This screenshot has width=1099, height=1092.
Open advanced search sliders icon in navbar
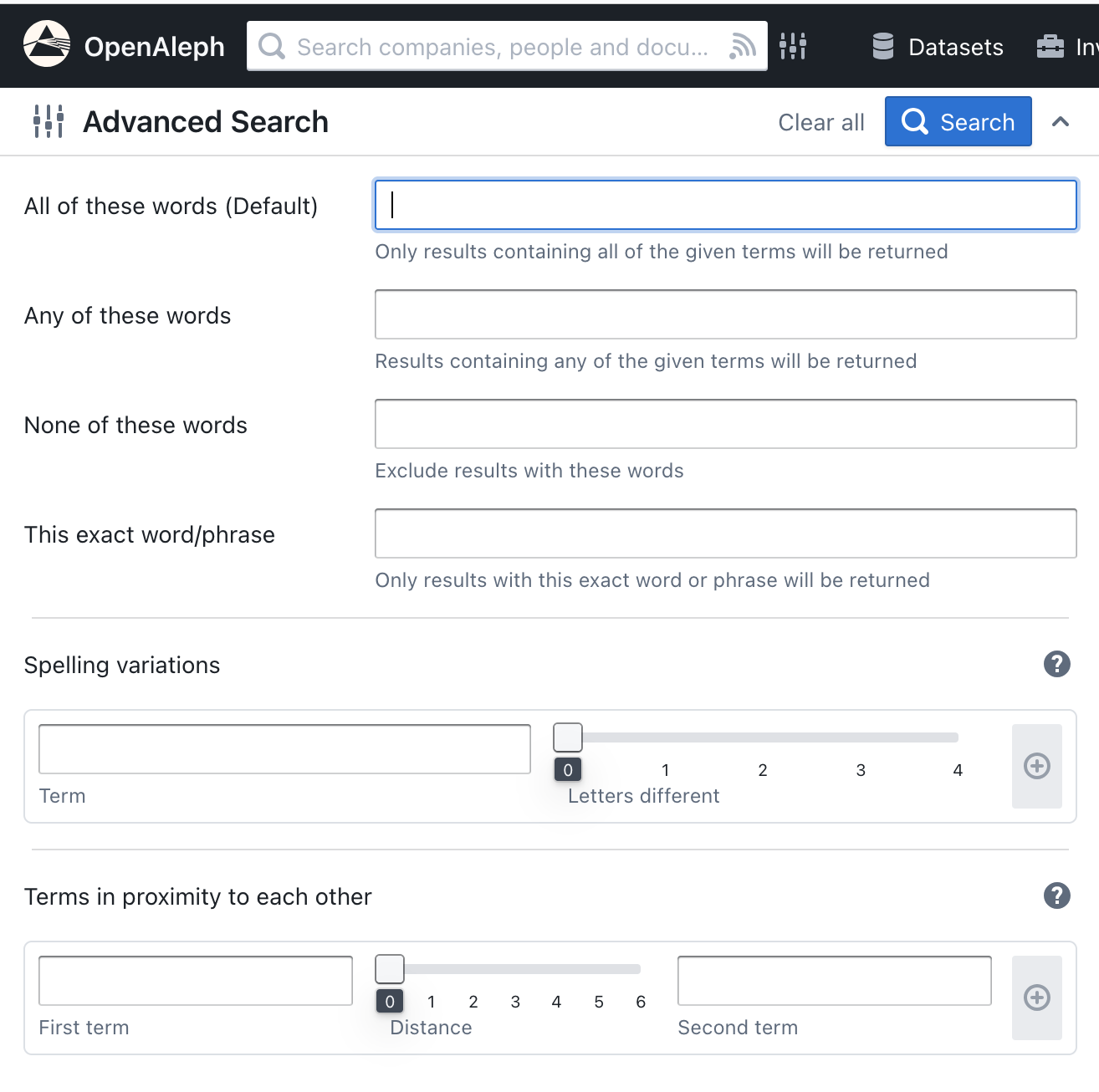[x=792, y=46]
